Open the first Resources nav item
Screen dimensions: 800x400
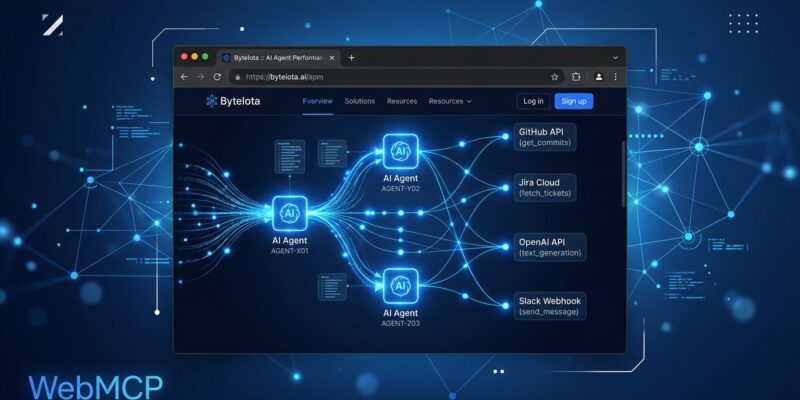(x=402, y=101)
